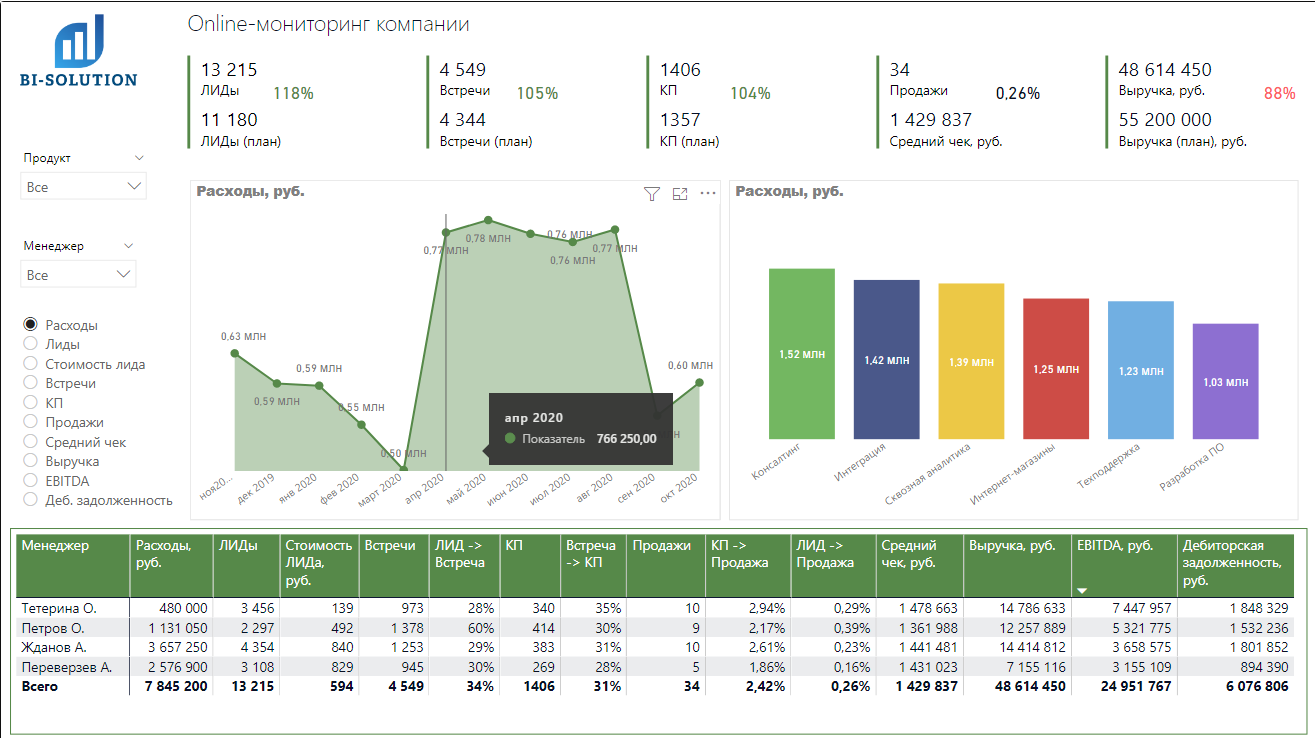Collapse the Продукт slicer header chevron
The width and height of the screenshot is (1315, 738).
(x=139, y=158)
